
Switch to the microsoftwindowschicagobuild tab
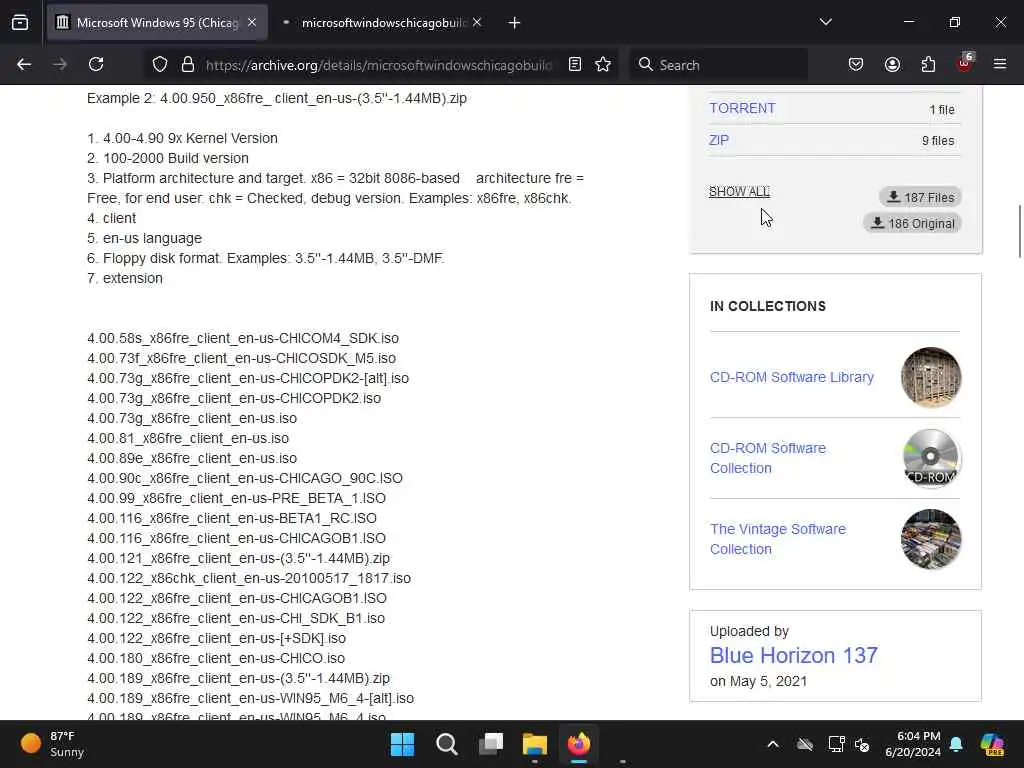tap(382, 23)
